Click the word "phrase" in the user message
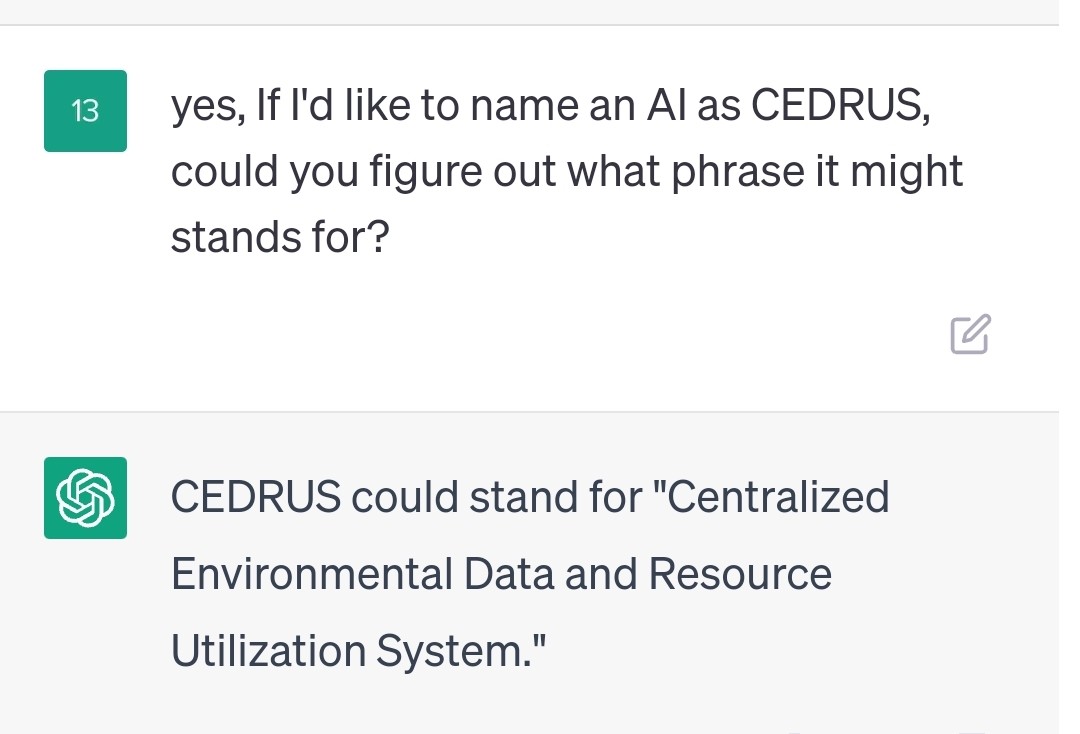 click(x=738, y=171)
